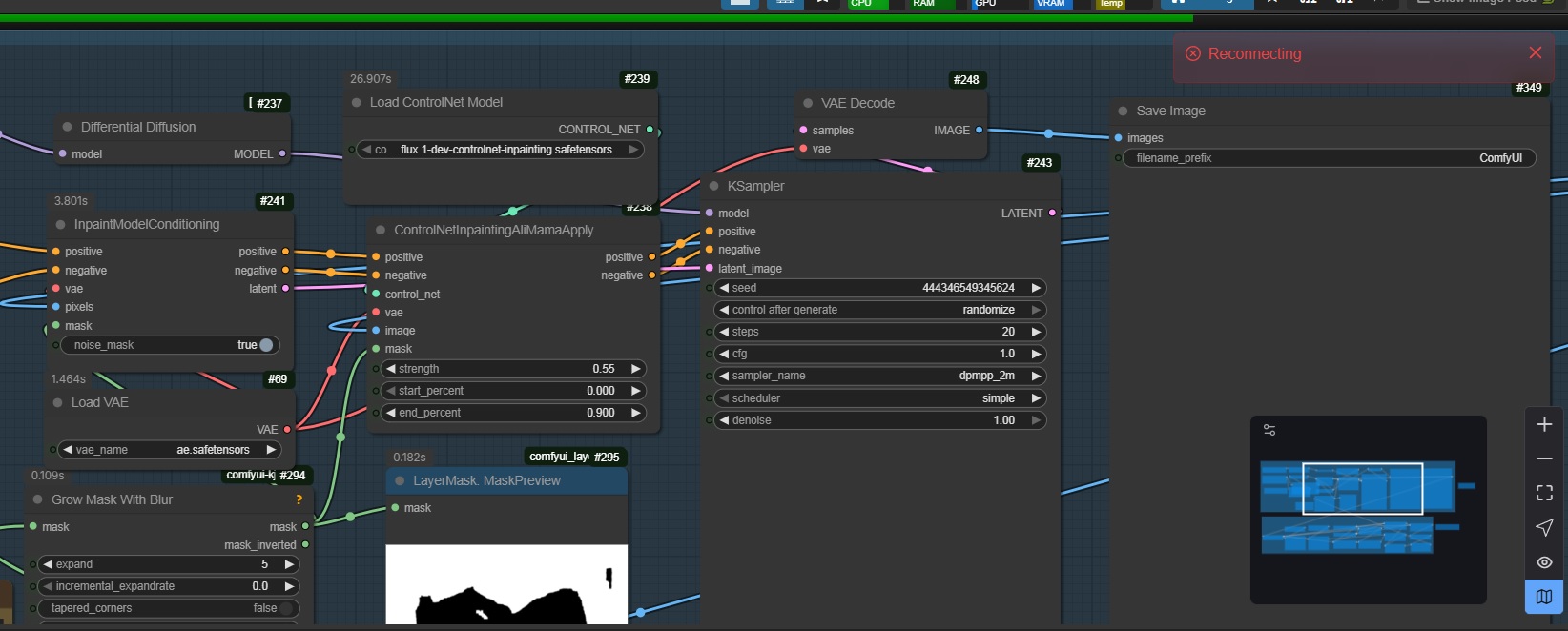This screenshot has width=1568, height=631.
Task: Click the CONTROL_NET output slot
Action: click(x=650, y=129)
